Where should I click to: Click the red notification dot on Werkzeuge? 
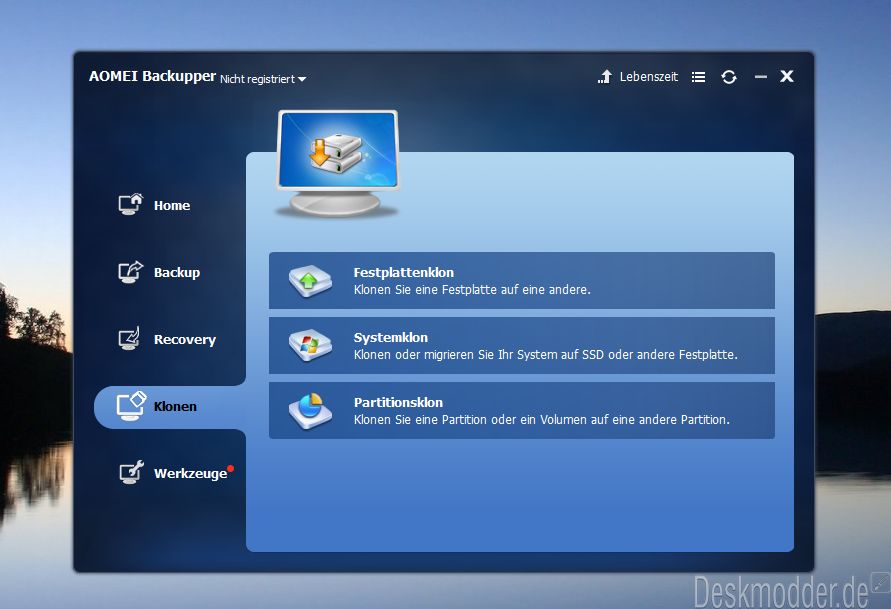click(230, 469)
